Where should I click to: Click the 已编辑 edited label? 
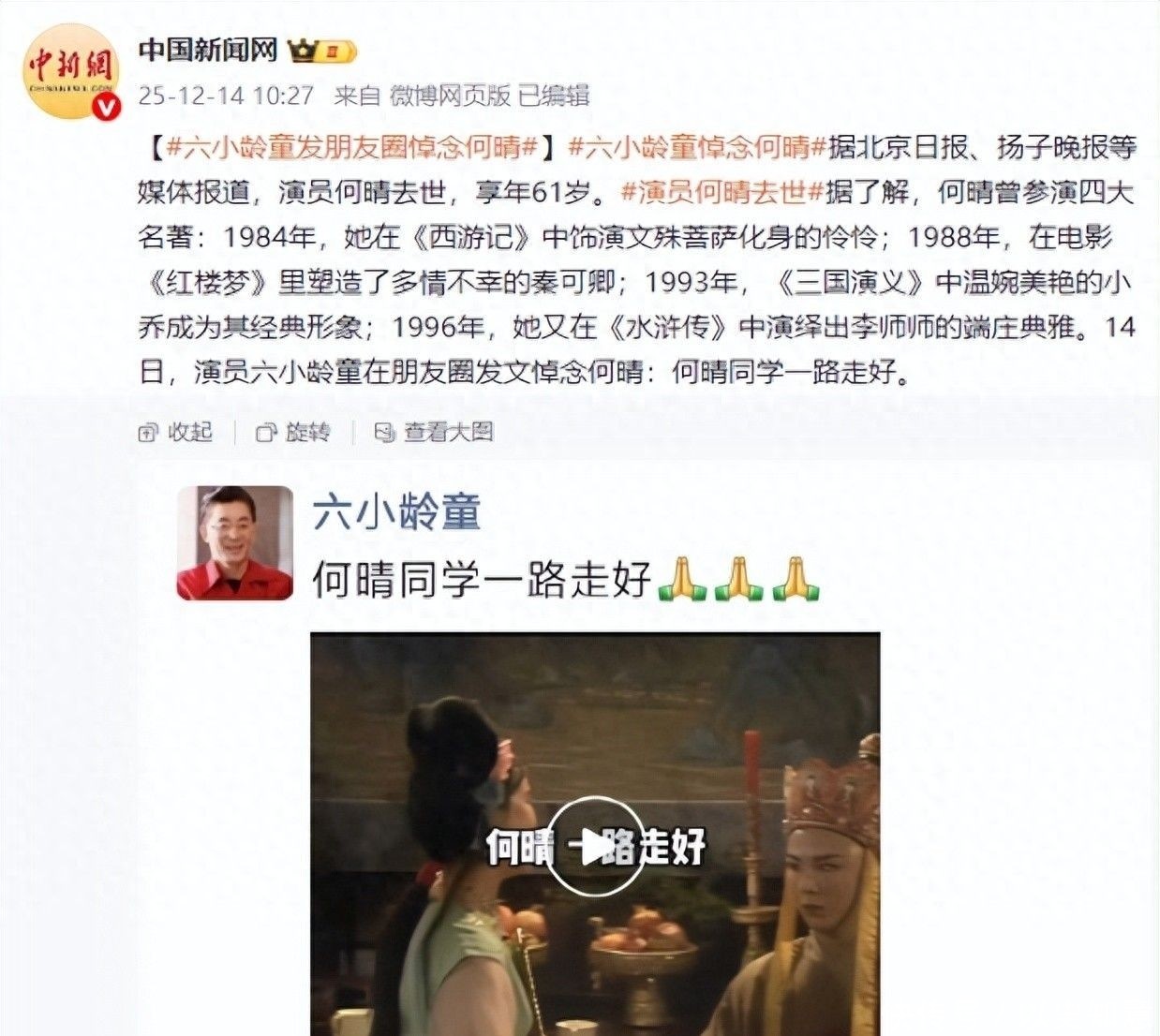[555, 96]
